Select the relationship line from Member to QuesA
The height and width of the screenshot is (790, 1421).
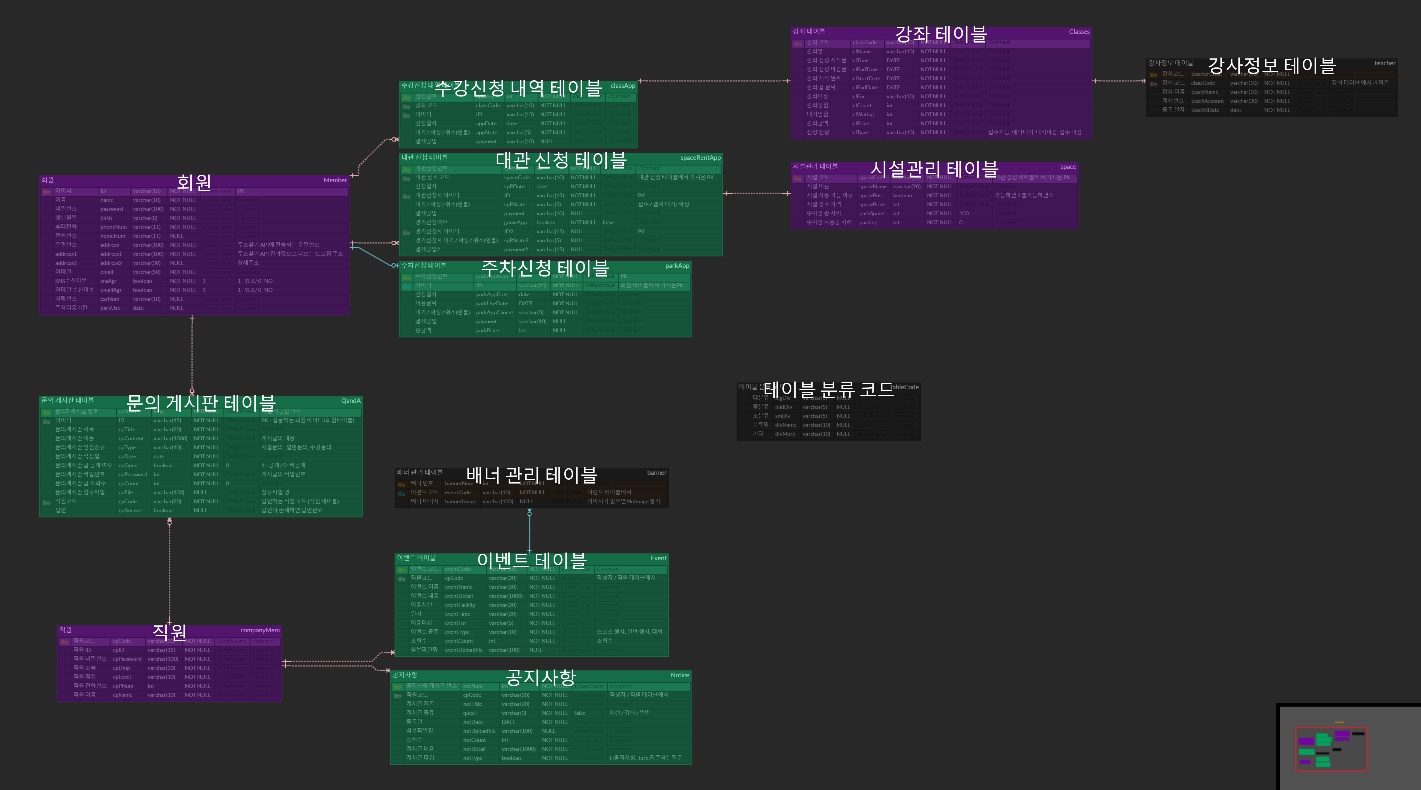[192, 355]
